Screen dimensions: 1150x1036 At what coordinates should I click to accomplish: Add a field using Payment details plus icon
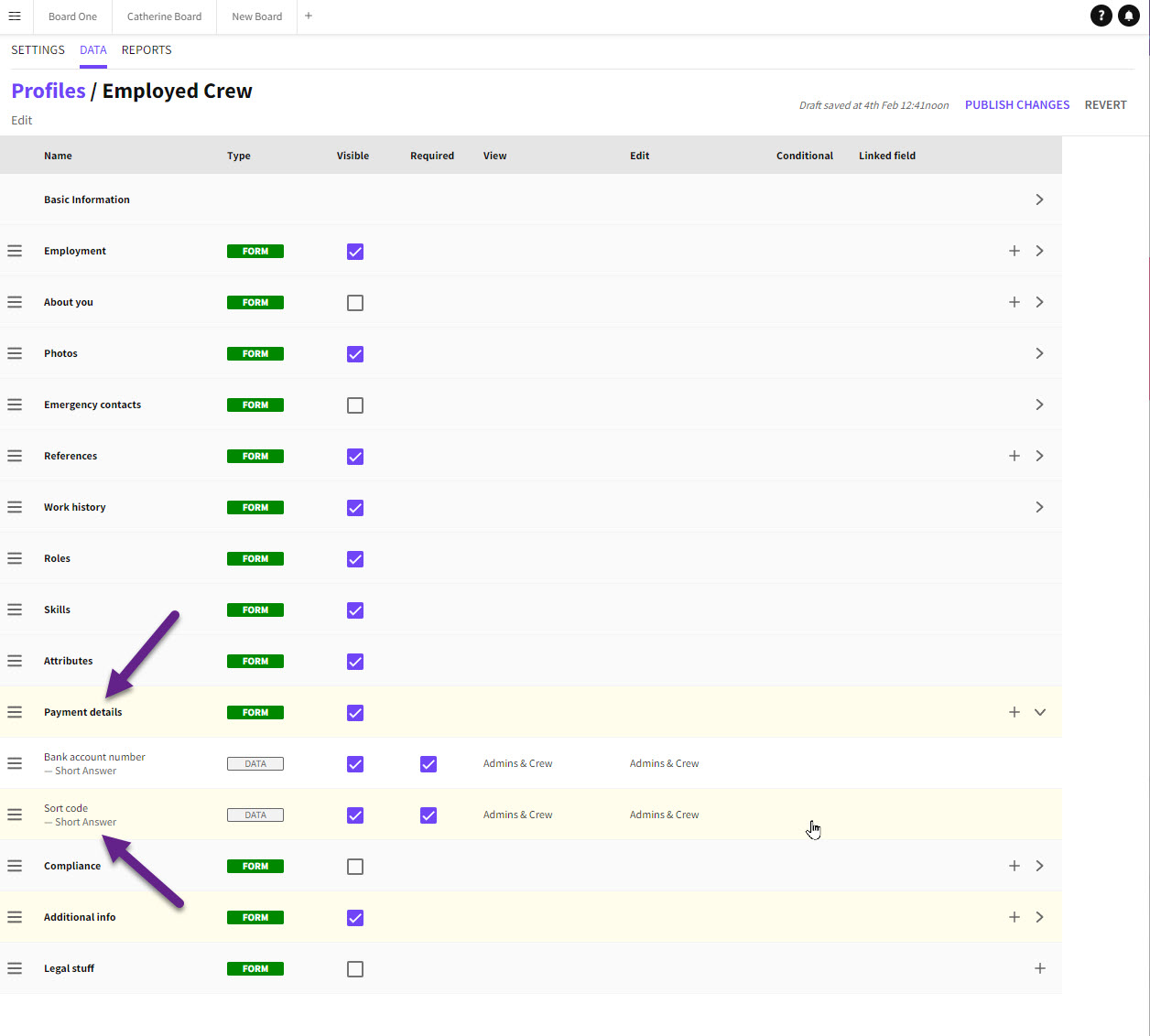click(1014, 712)
